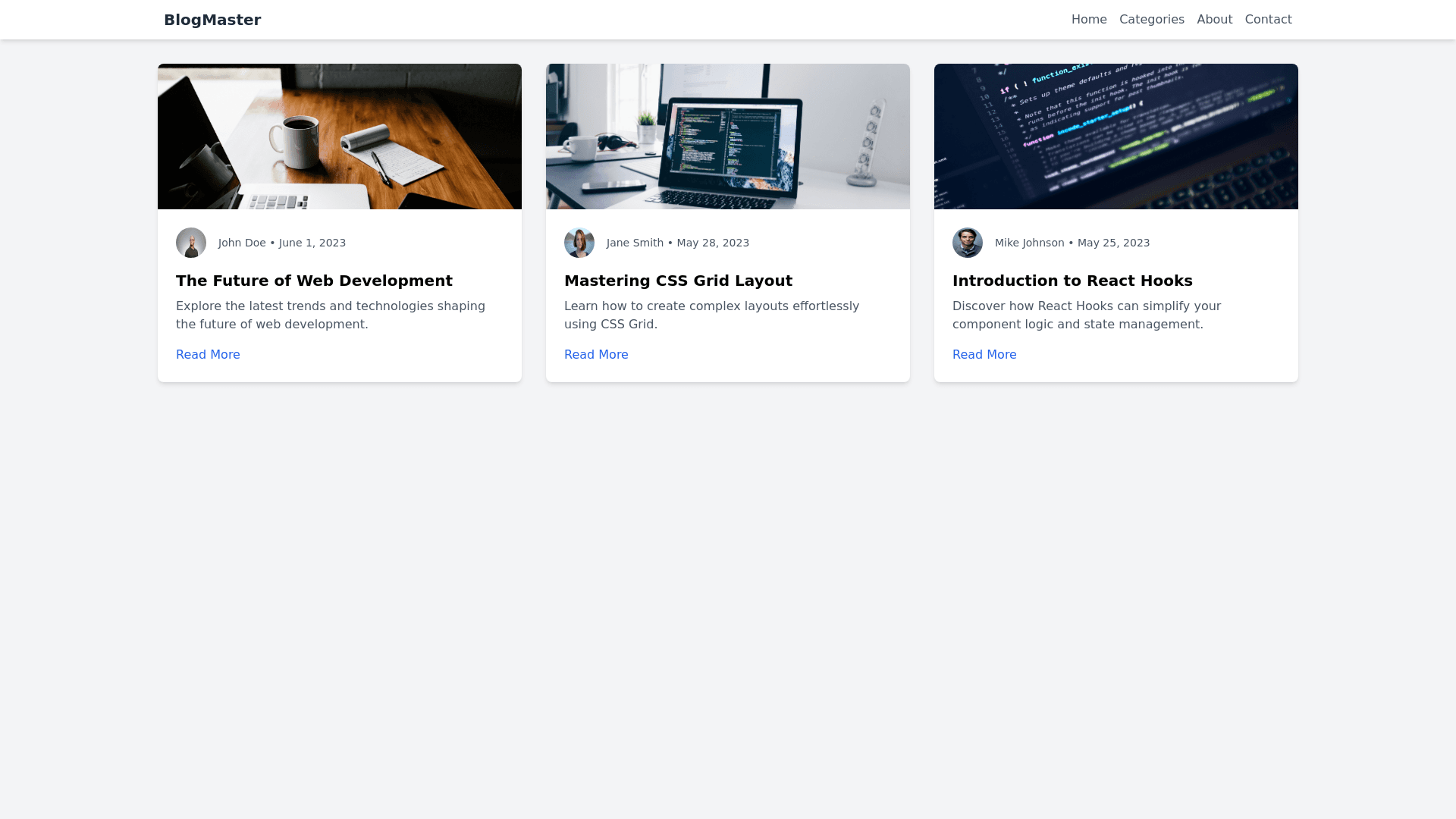Viewport: 1456px width, 819px height.
Task: Click John Doe's avatar picture
Action: point(190,243)
